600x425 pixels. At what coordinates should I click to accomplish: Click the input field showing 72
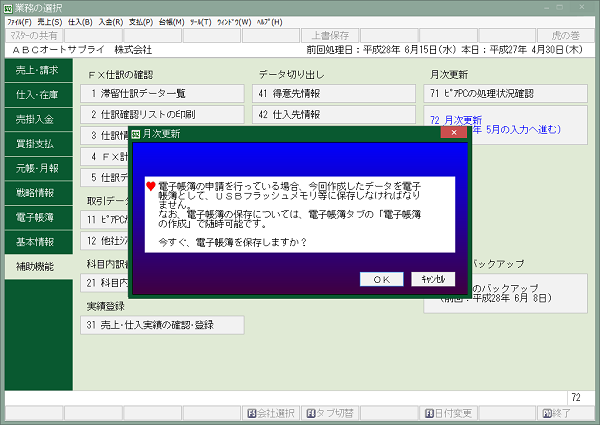pos(580,398)
